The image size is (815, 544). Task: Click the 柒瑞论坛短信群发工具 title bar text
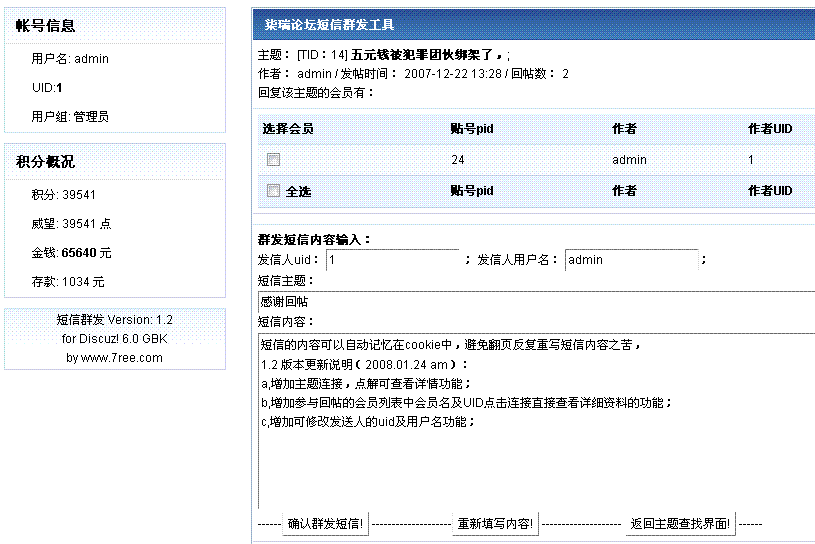330,24
